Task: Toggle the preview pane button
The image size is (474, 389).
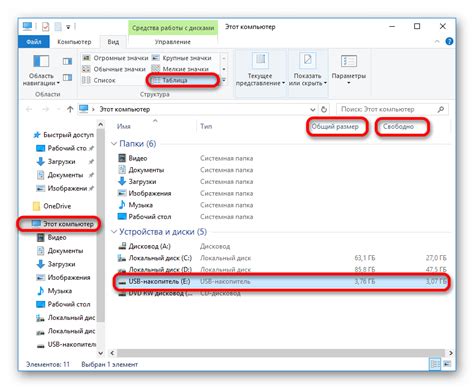Action: [67, 61]
